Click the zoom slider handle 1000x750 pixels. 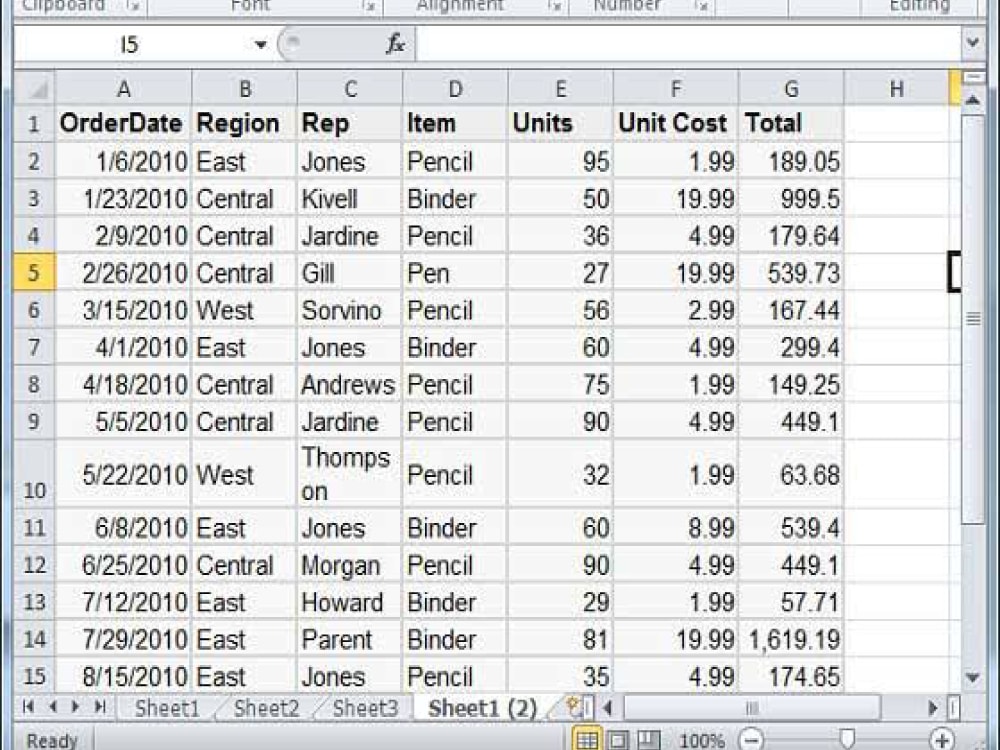coord(847,740)
